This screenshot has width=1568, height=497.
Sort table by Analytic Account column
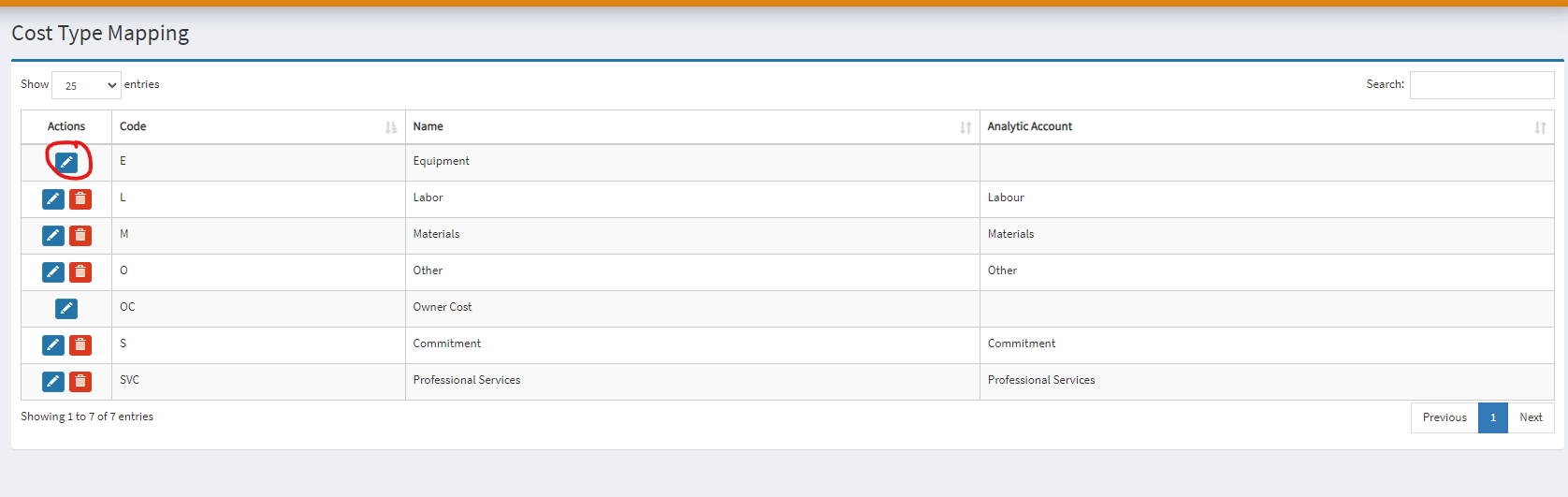tap(1267, 127)
